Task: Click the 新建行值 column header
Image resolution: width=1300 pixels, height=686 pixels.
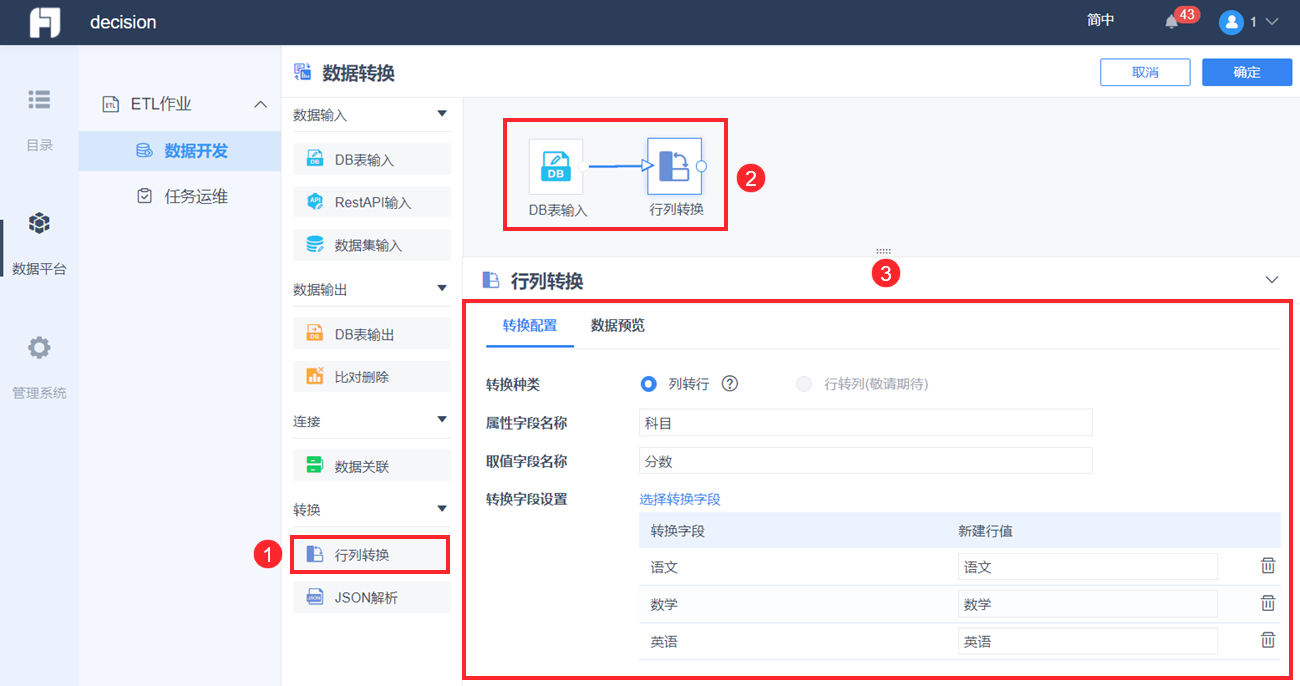Action: coord(985,531)
